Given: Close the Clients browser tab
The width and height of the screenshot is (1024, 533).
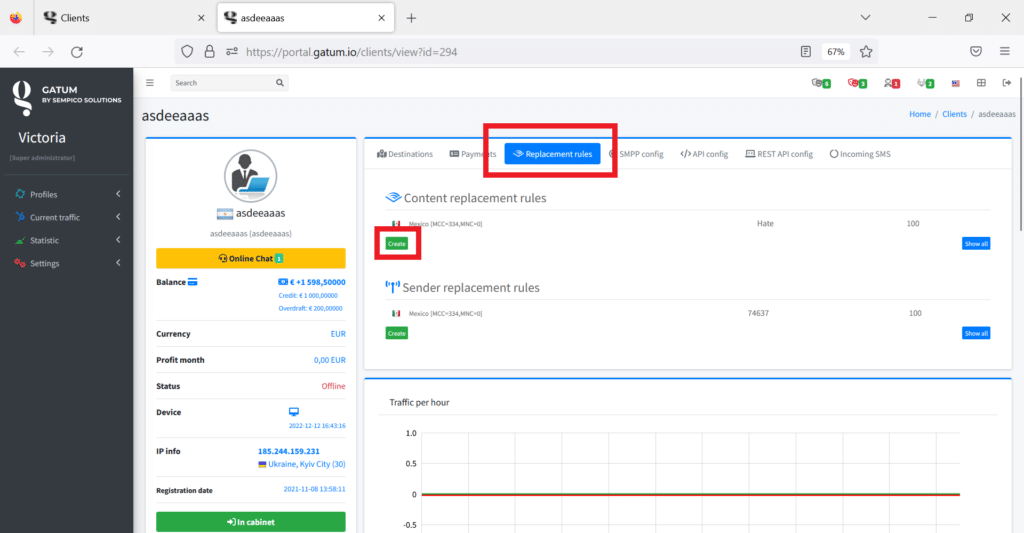Looking at the screenshot, I should 201,18.
